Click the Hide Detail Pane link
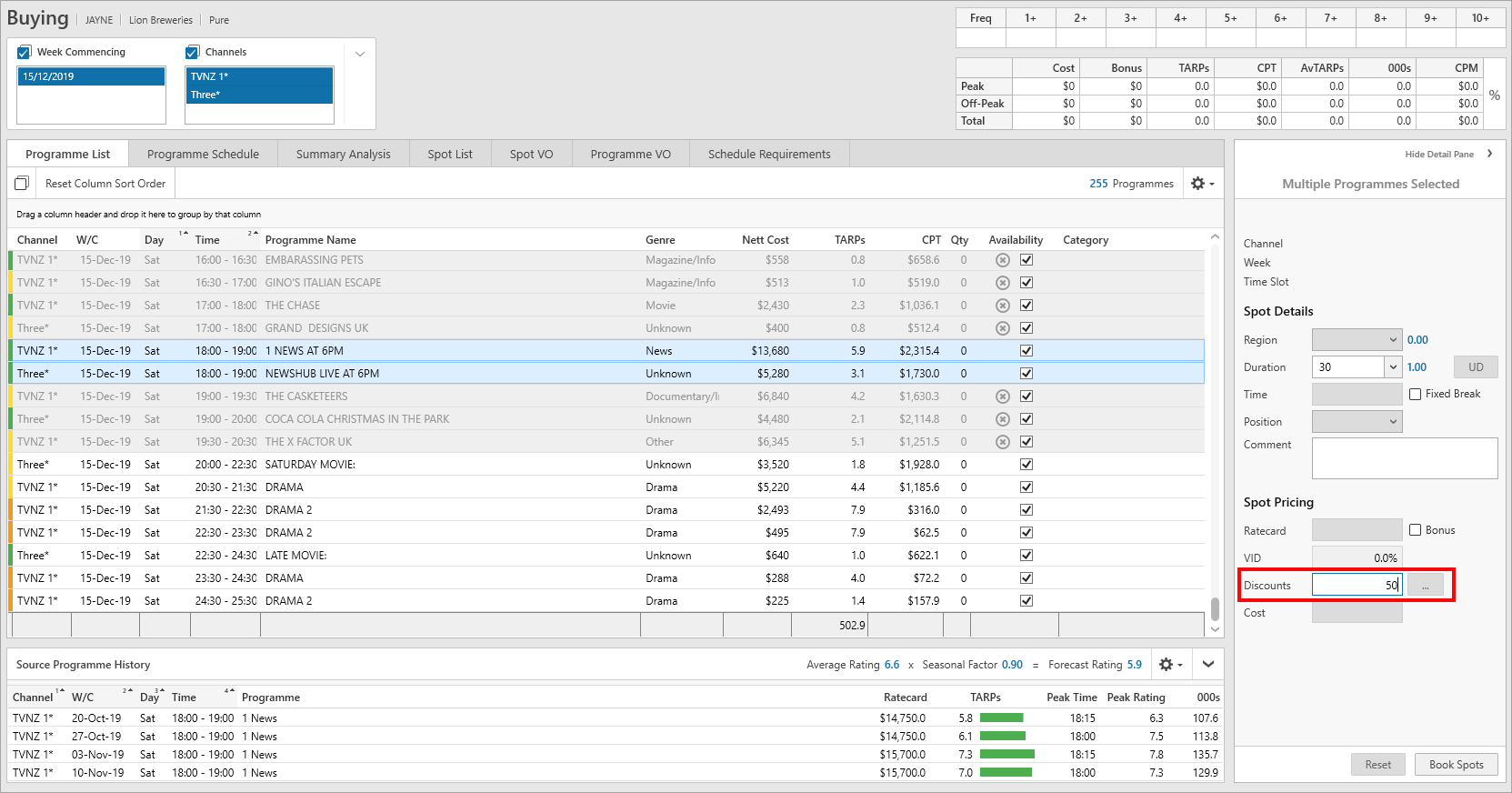 coord(1439,155)
